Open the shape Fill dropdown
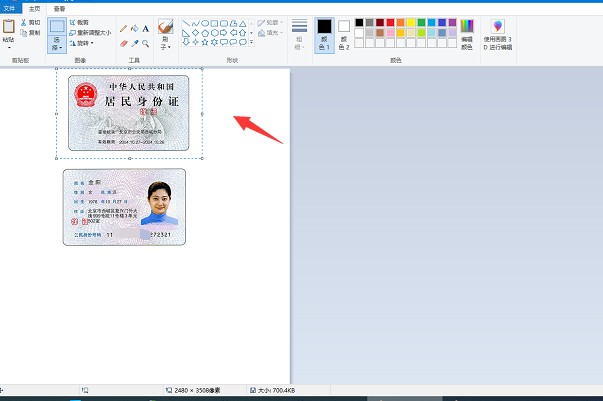The height and width of the screenshot is (401, 603). coord(270,33)
